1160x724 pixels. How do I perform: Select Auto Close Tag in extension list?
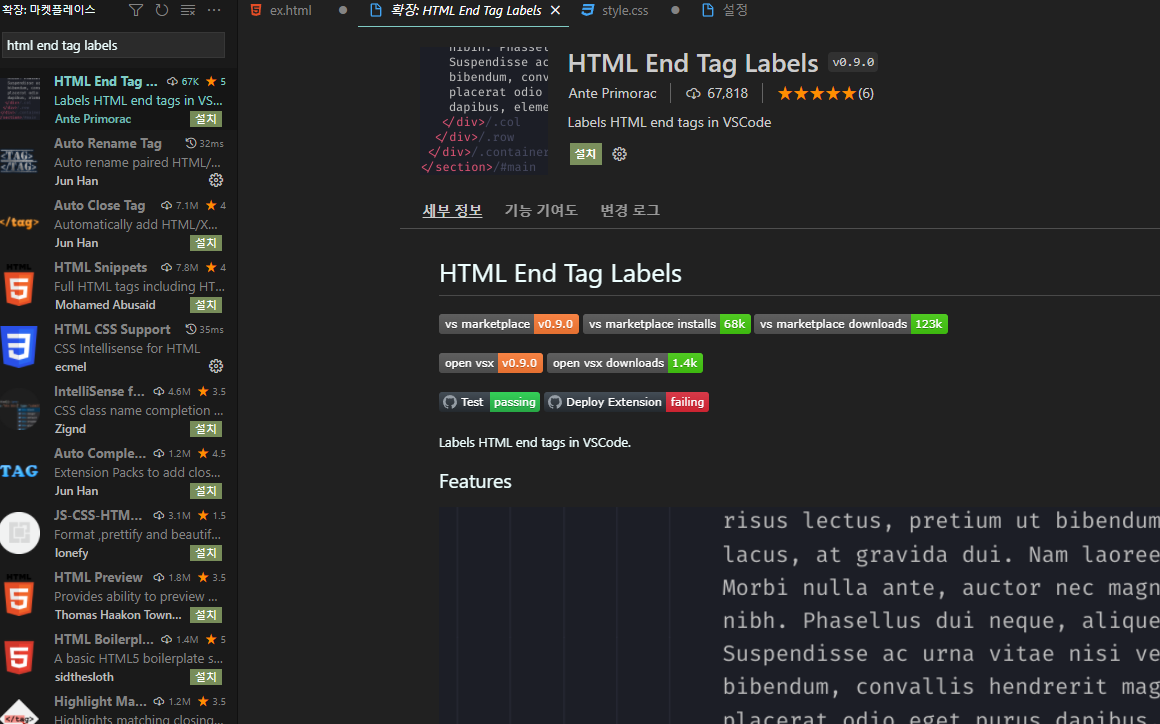pyautogui.click(x=118, y=223)
